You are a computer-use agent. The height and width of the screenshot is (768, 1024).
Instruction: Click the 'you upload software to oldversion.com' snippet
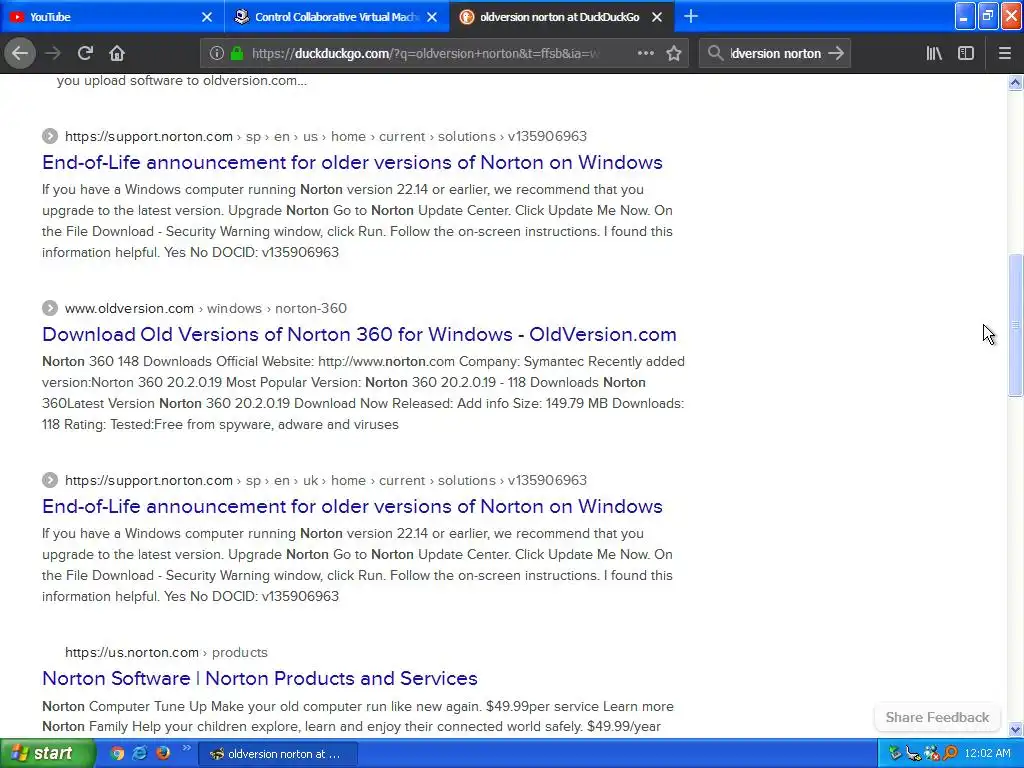tap(182, 80)
